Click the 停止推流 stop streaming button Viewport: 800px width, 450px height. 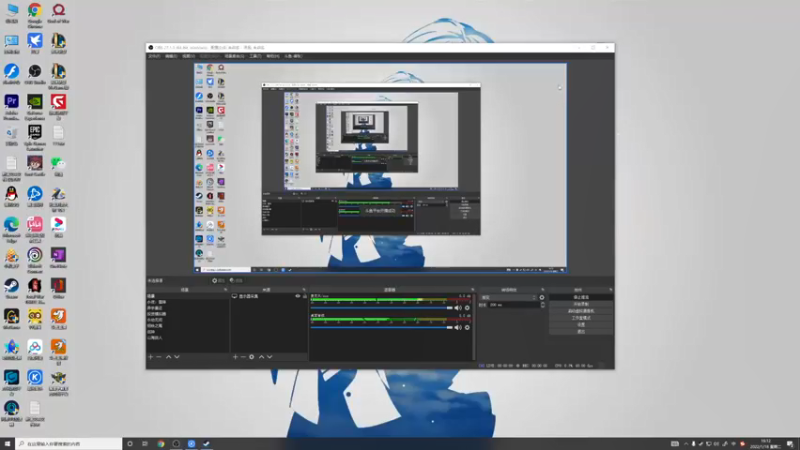coord(581,297)
